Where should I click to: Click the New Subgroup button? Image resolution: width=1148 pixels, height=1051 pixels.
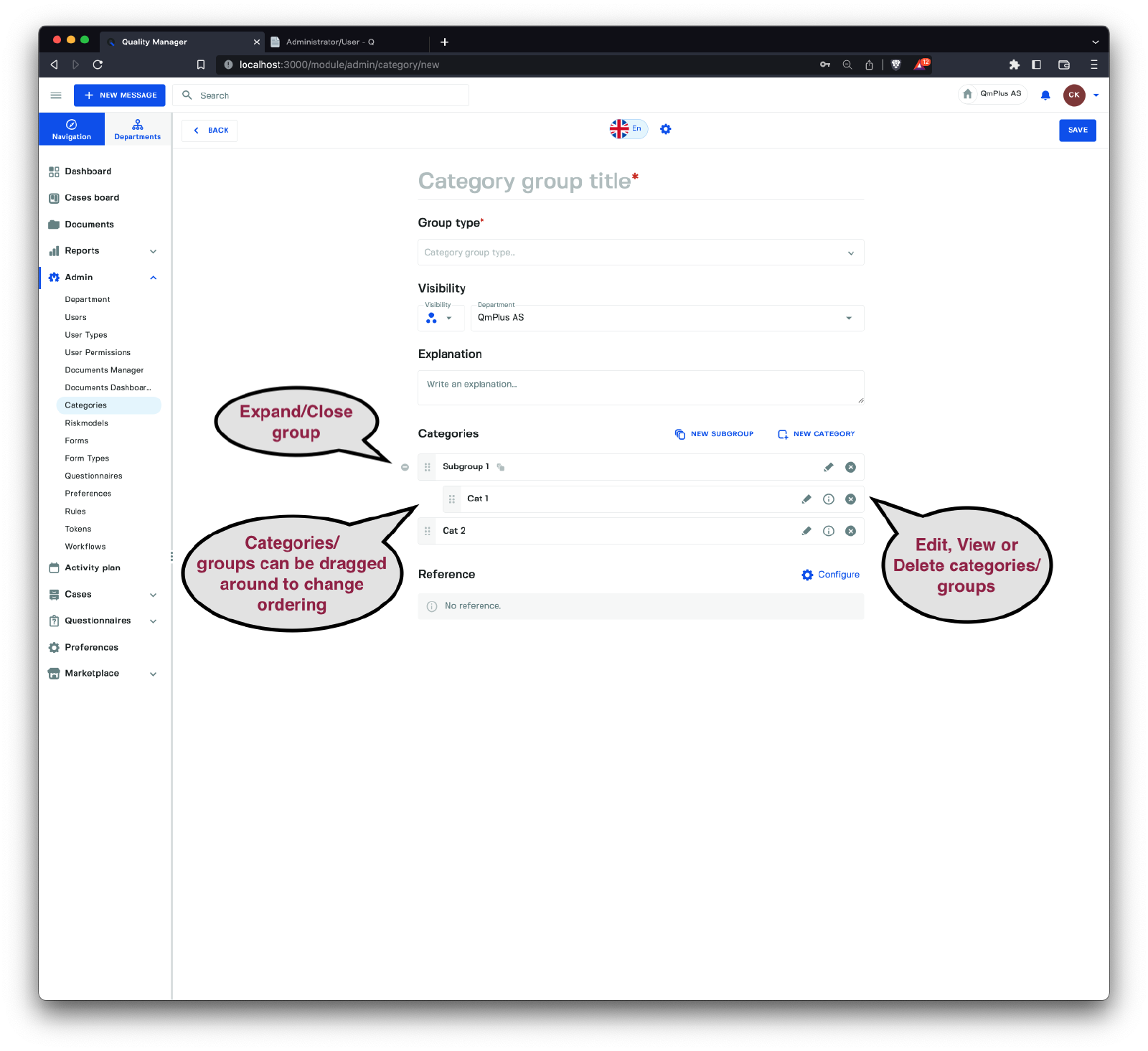[714, 434]
